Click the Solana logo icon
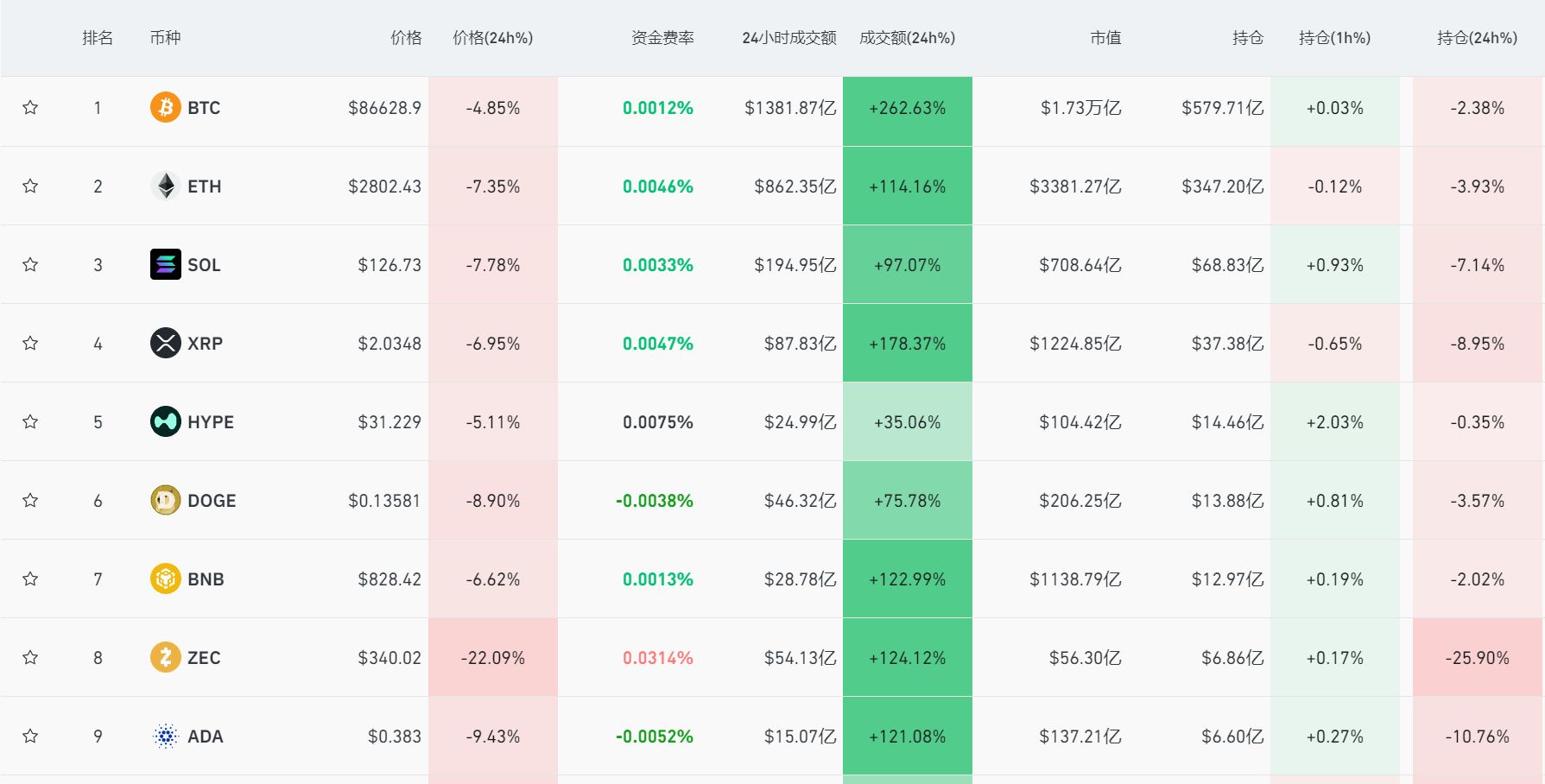1545x784 pixels. 165,265
